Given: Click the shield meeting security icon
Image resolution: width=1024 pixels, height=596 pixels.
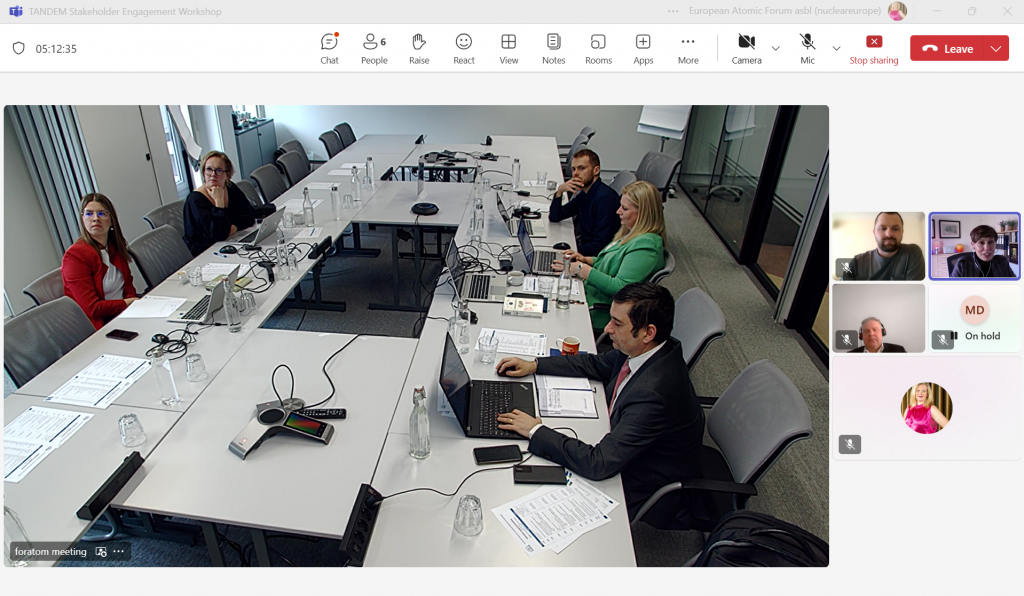Looking at the screenshot, I should pos(18,48).
